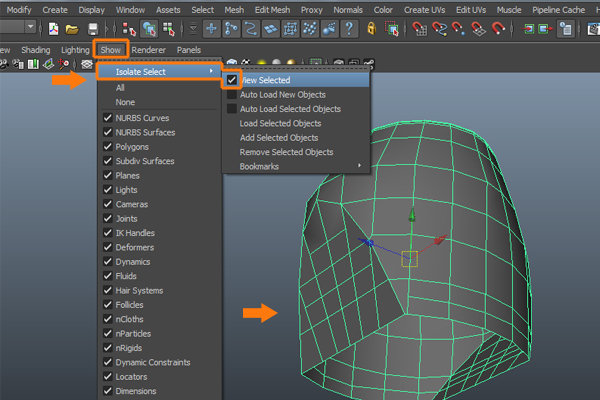Open the Renderer panel menu
Image resolution: width=600 pixels, height=400 pixels.
[149, 49]
